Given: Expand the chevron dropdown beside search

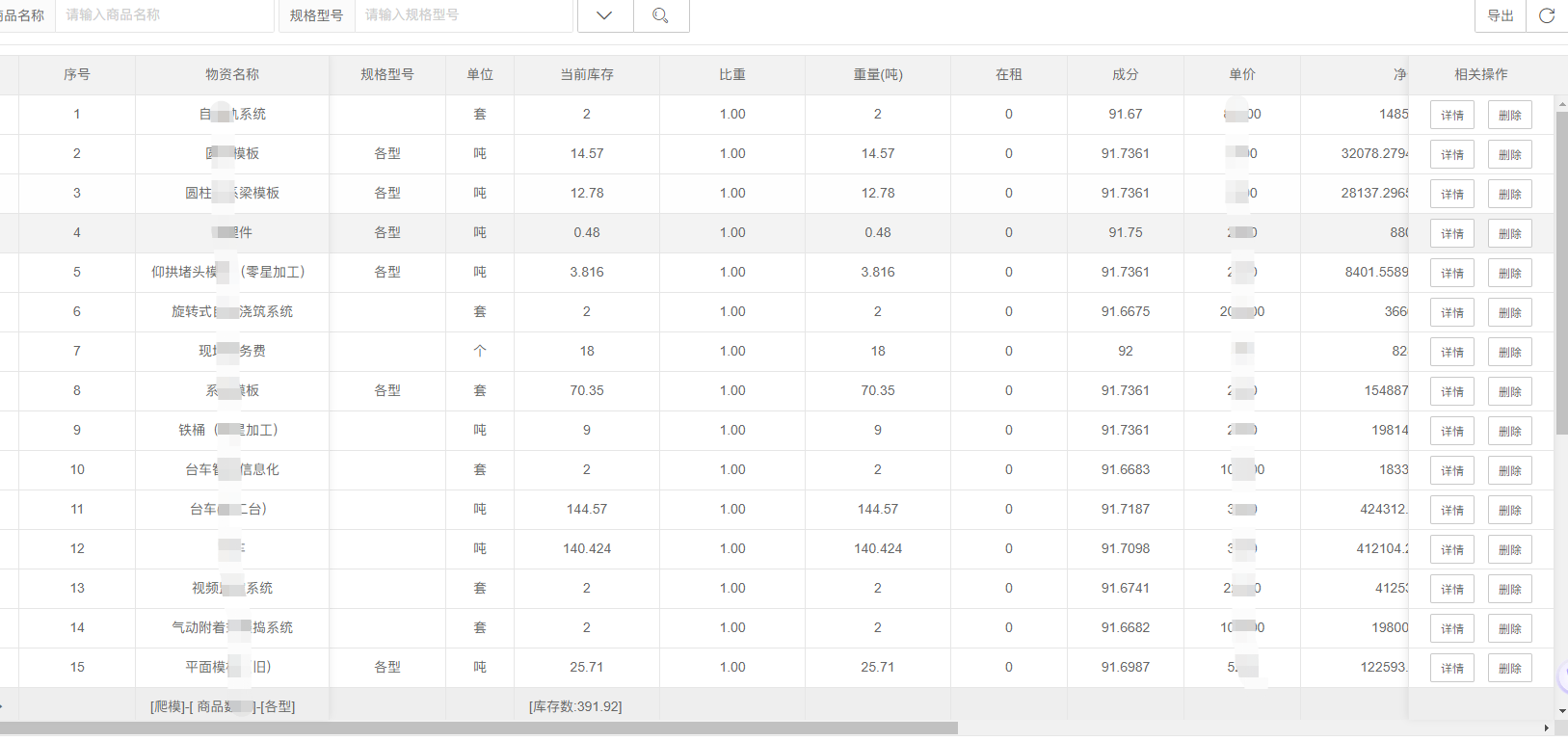Looking at the screenshot, I should 604,15.
